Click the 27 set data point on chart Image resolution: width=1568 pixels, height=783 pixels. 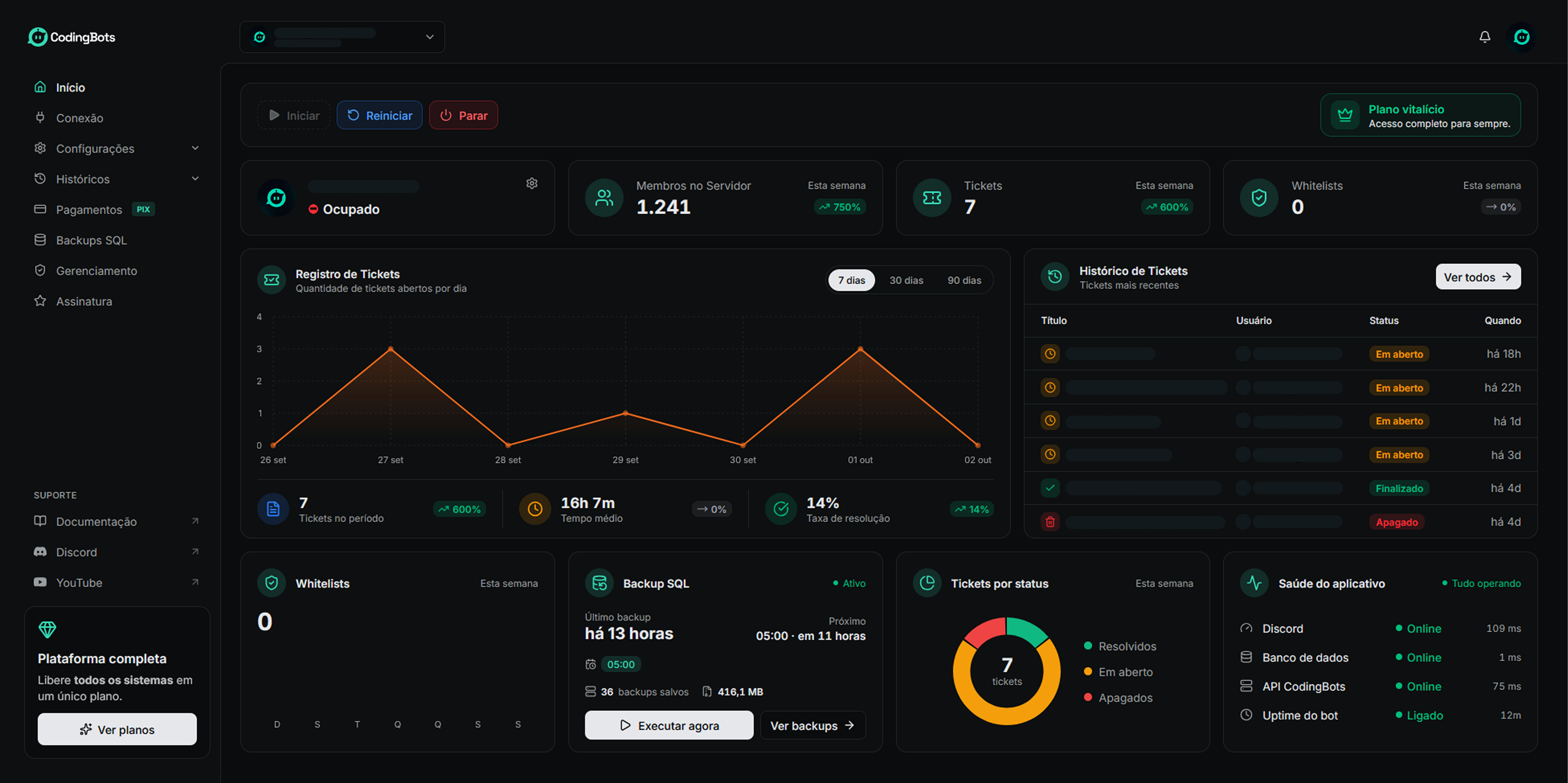click(x=391, y=349)
